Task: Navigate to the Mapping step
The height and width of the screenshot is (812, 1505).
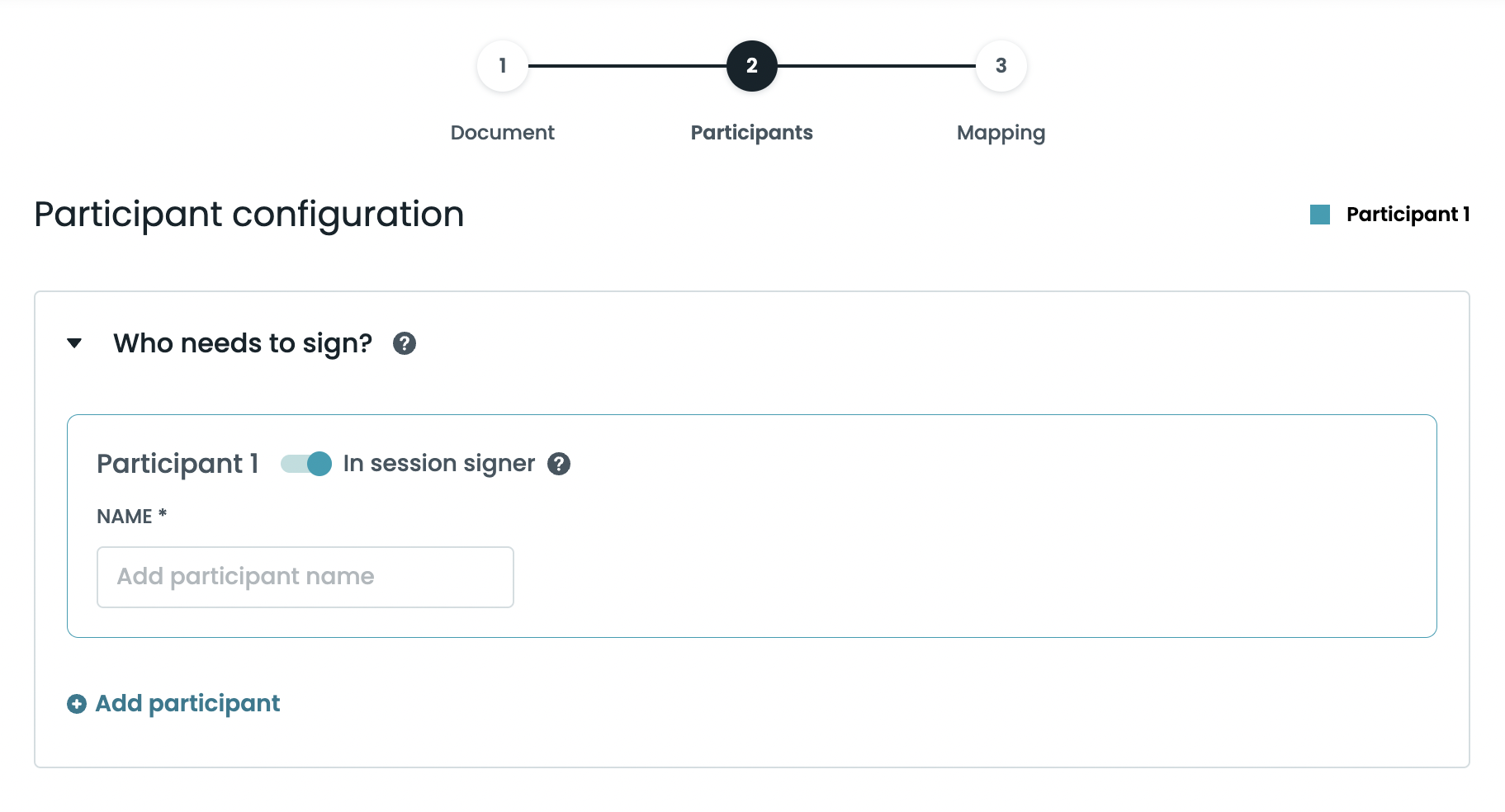Action: click(x=1001, y=132)
